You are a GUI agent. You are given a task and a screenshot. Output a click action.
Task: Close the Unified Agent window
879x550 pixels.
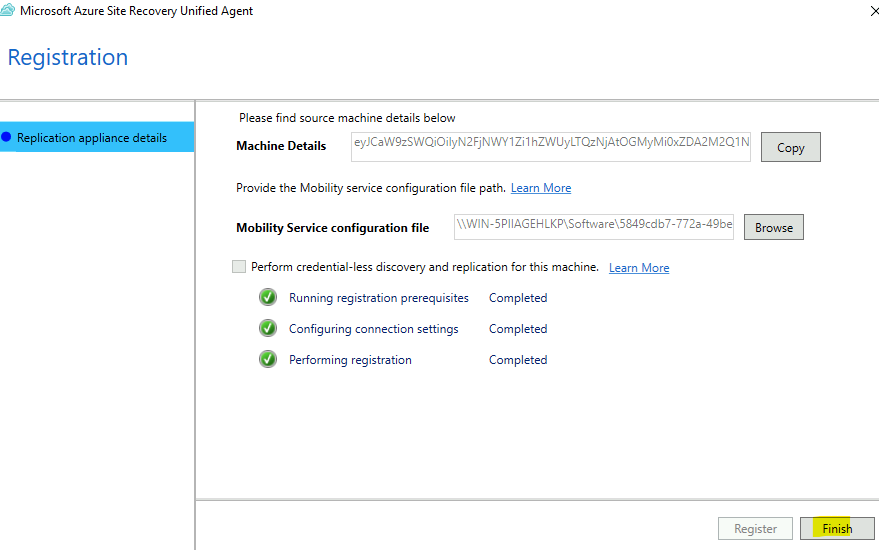click(874, 11)
